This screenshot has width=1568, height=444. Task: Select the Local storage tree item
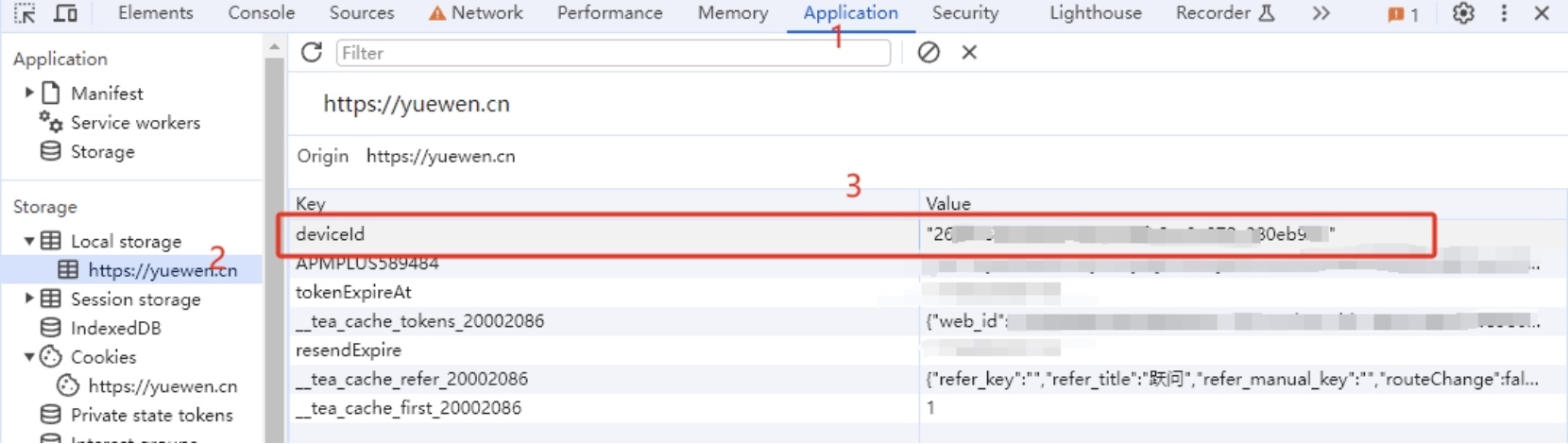pos(126,242)
